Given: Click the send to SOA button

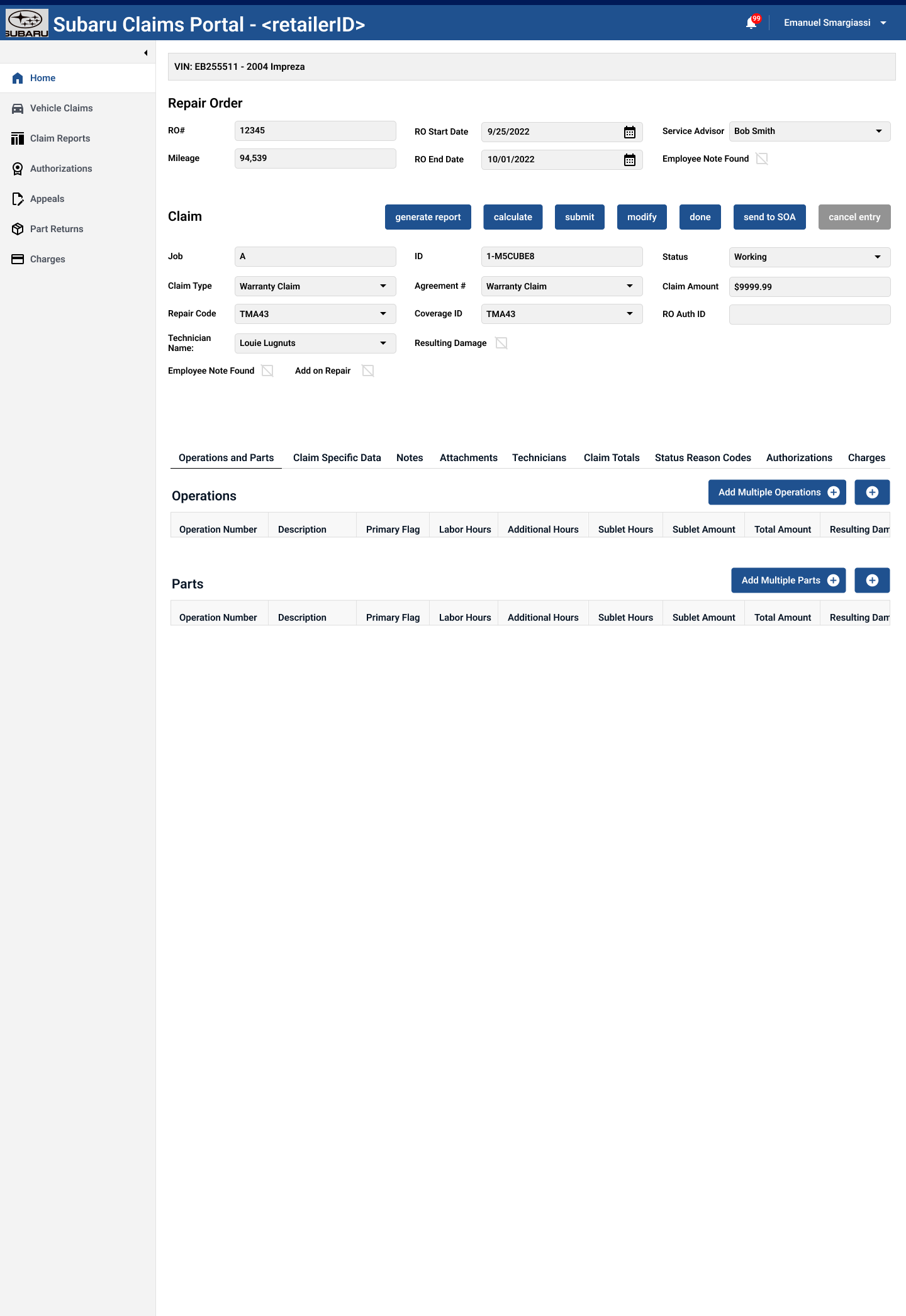Looking at the screenshot, I should pos(769,217).
